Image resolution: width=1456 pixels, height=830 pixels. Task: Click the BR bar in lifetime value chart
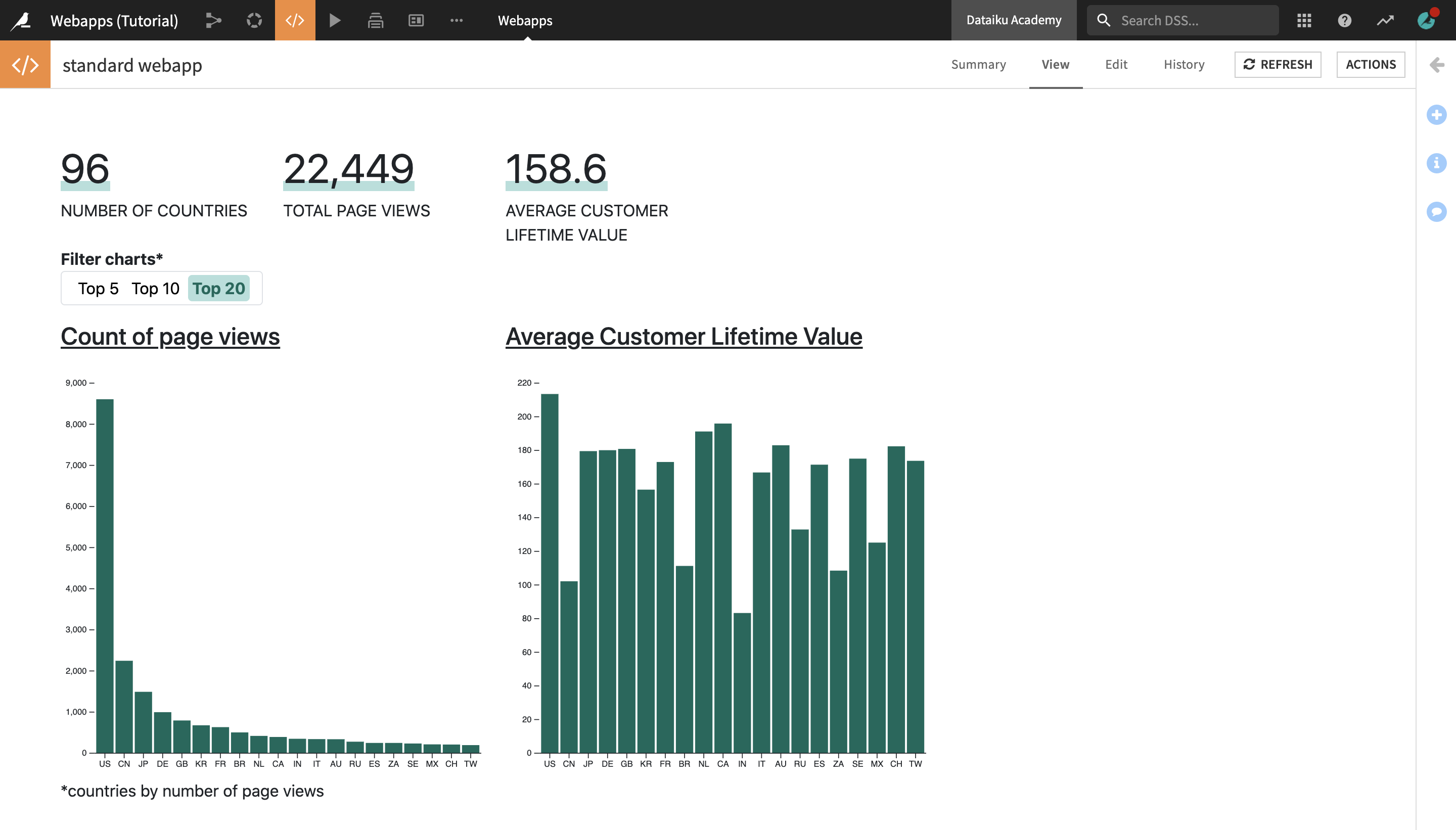(x=684, y=659)
